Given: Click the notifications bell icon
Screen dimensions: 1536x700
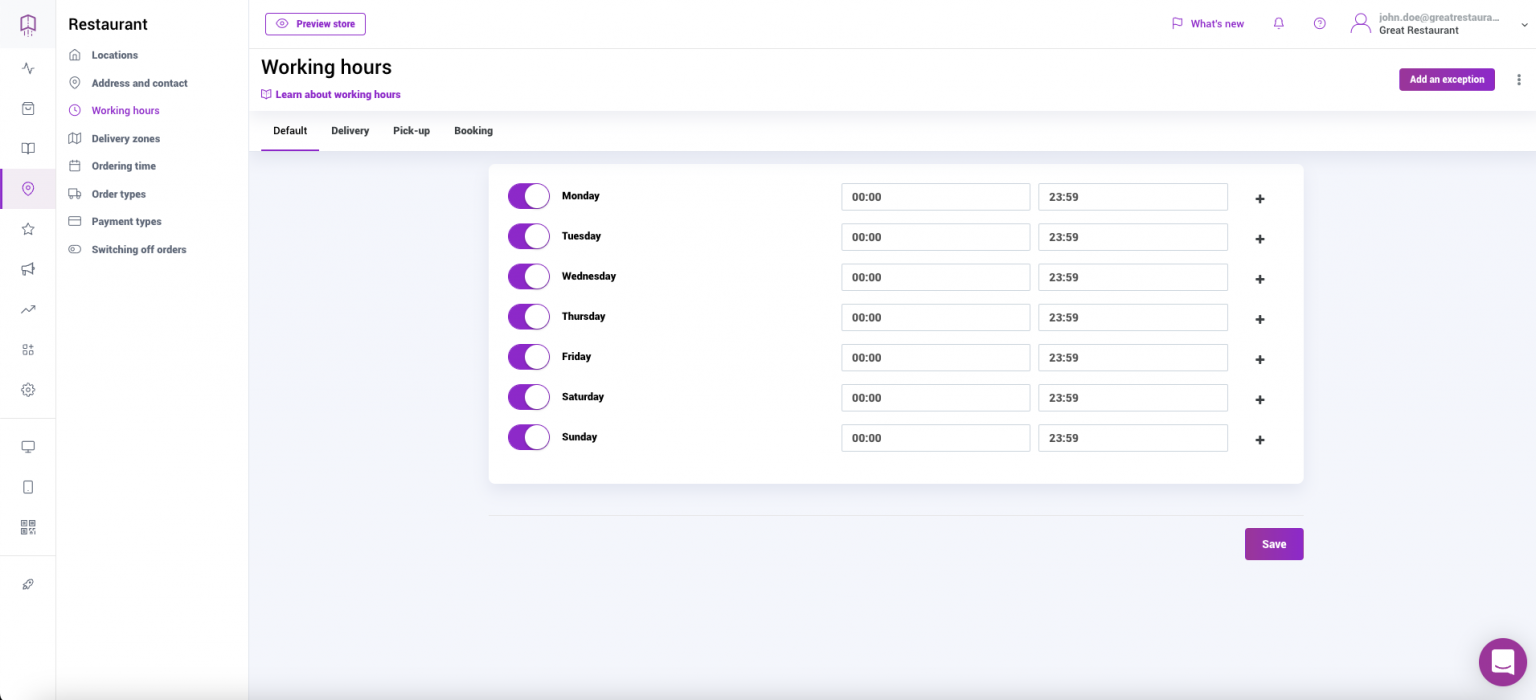Looking at the screenshot, I should (x=1278, y=22).
